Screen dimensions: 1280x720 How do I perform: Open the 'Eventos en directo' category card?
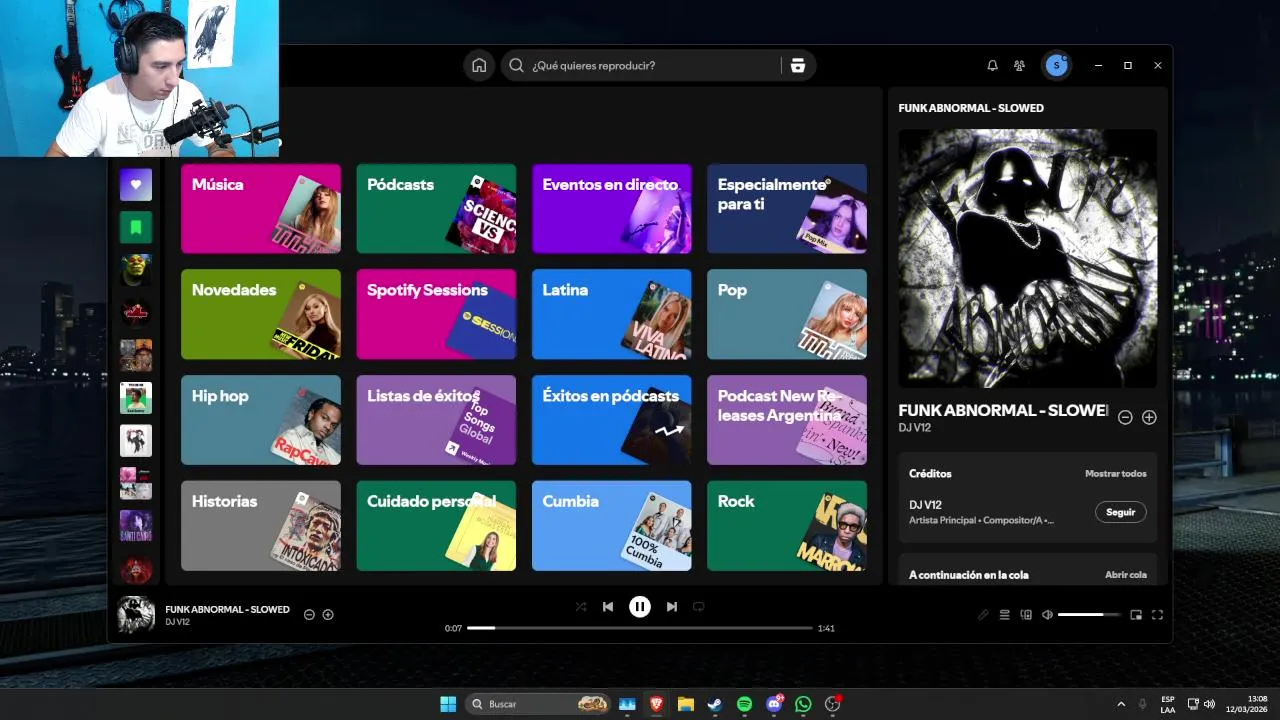[x=612, y=209]
